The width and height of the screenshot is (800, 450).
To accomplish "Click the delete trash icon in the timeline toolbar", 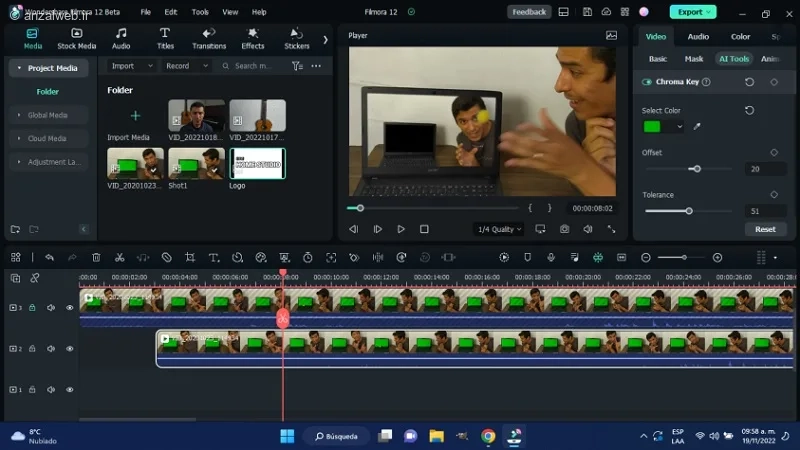I will [x=96, y=258].
